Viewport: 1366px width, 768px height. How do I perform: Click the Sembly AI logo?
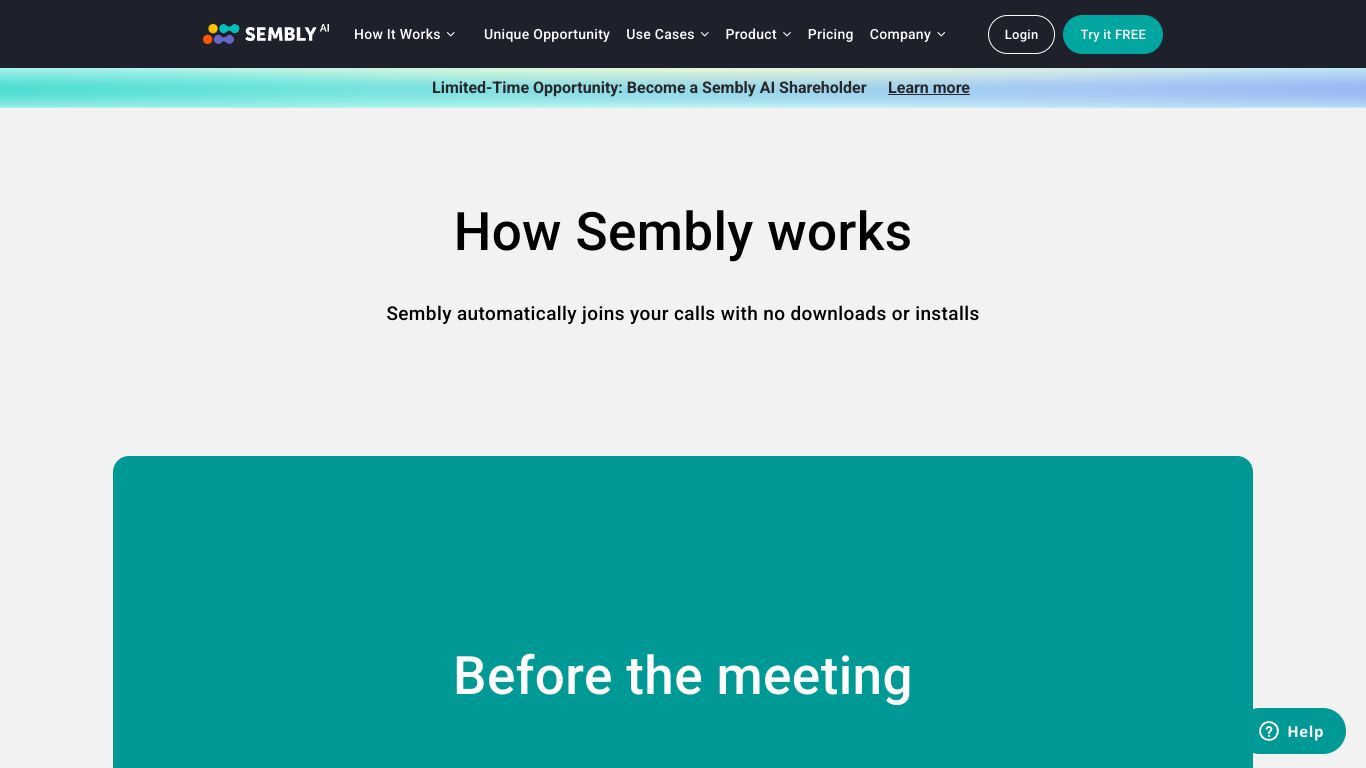(x=266, y=34)
